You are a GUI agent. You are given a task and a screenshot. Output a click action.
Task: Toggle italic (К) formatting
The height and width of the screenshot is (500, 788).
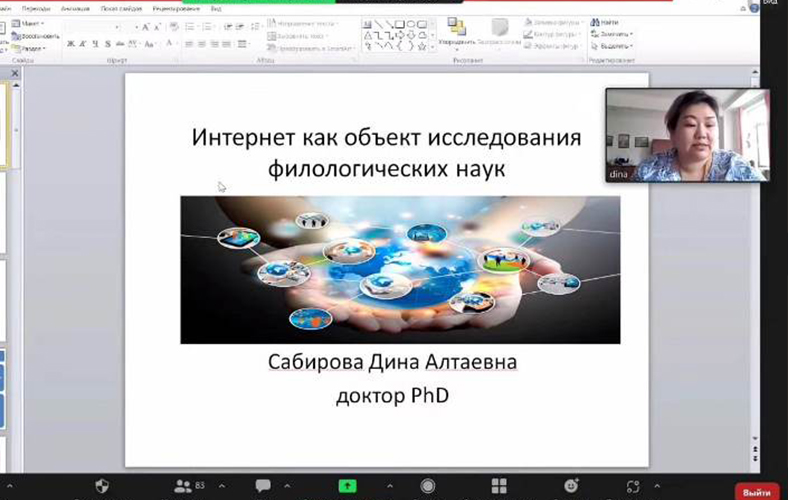[x=83, y=44]
